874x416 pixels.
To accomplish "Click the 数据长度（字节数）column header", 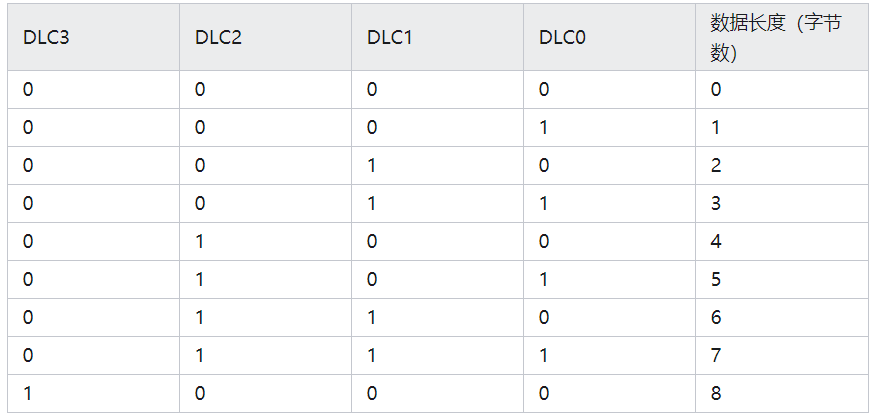I will [776, 38].
